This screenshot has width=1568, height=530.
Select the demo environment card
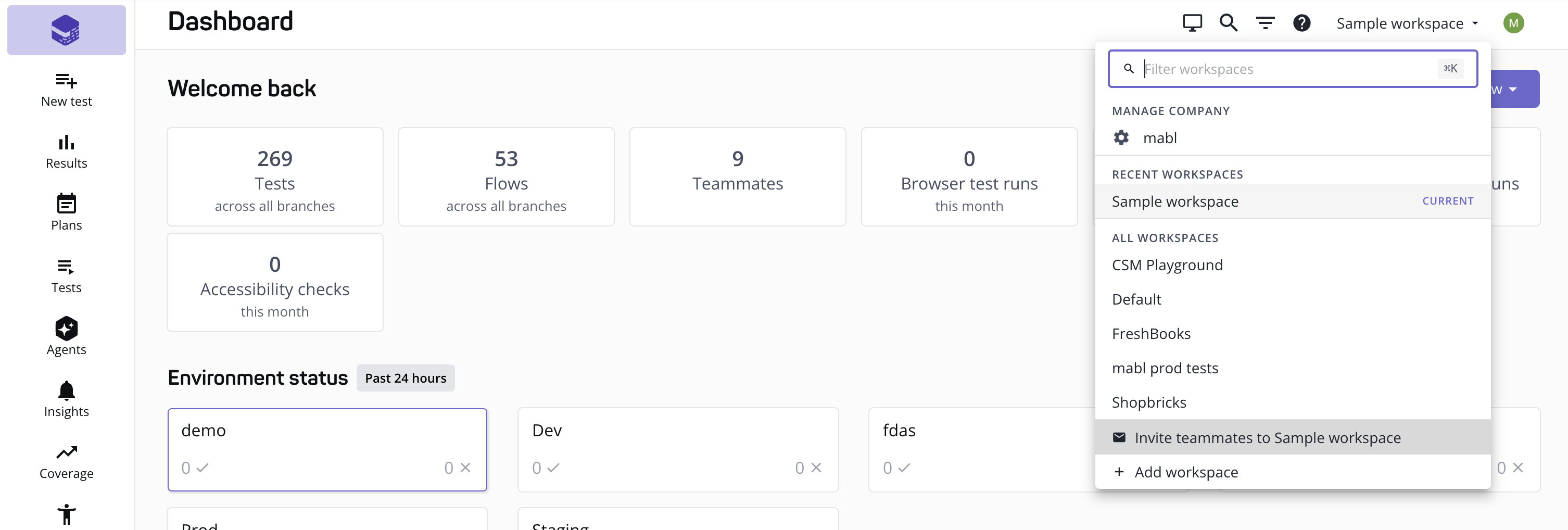coord(327,450)
